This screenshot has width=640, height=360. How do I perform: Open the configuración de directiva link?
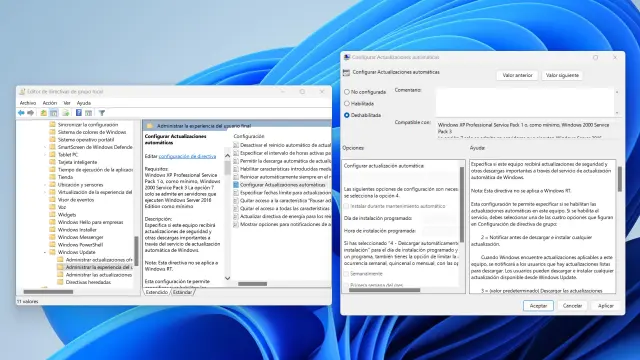187,156
